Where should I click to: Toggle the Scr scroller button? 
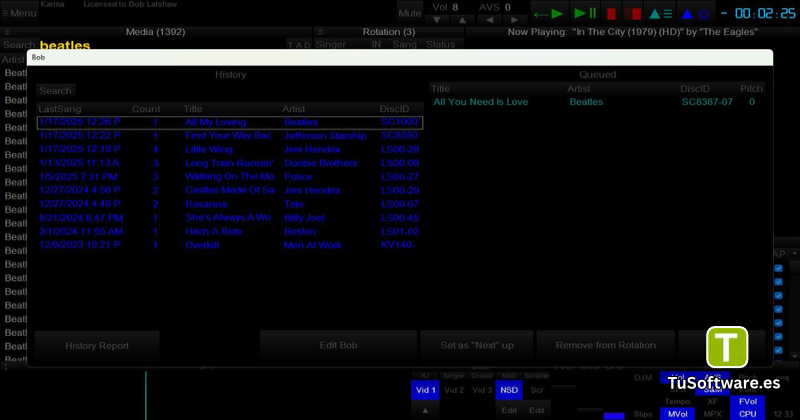coord(537,390)
